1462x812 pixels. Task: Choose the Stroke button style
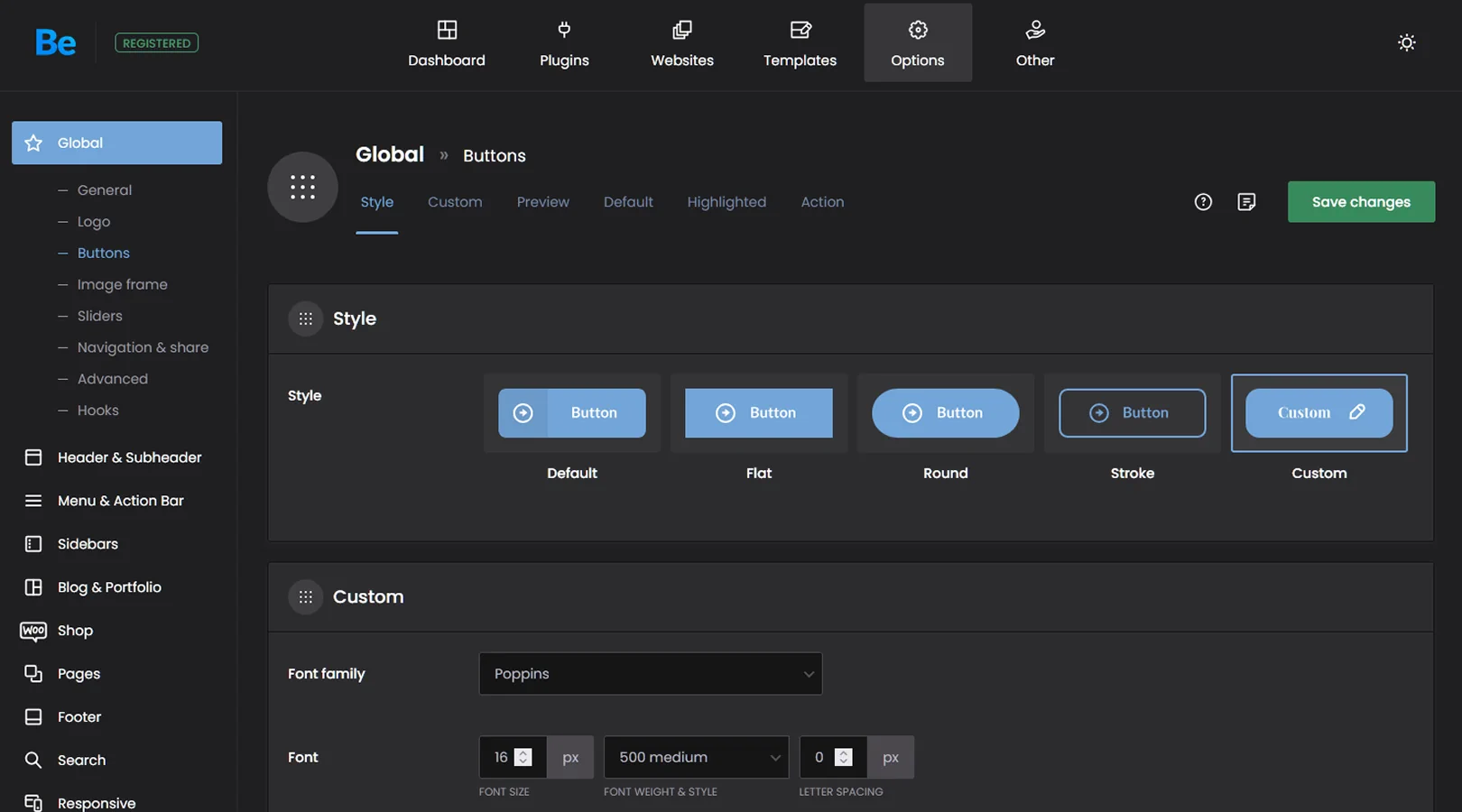coord(1132,413)
